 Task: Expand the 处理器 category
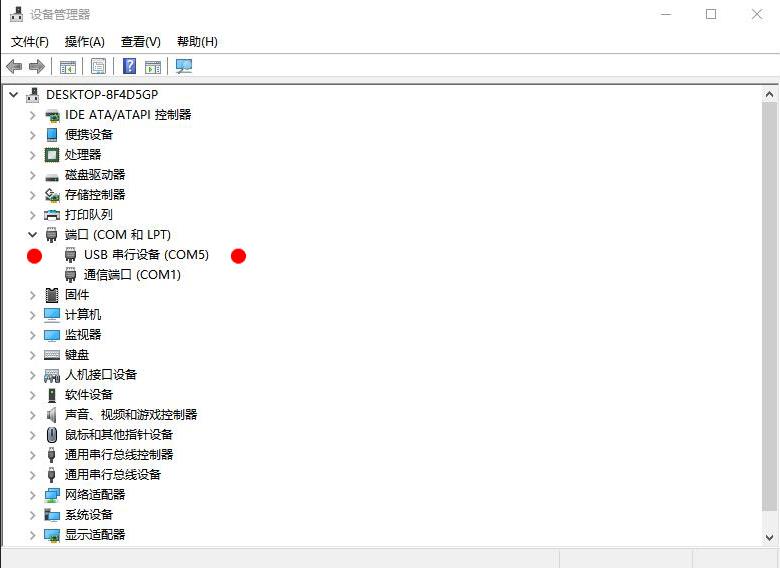point(33,155)
